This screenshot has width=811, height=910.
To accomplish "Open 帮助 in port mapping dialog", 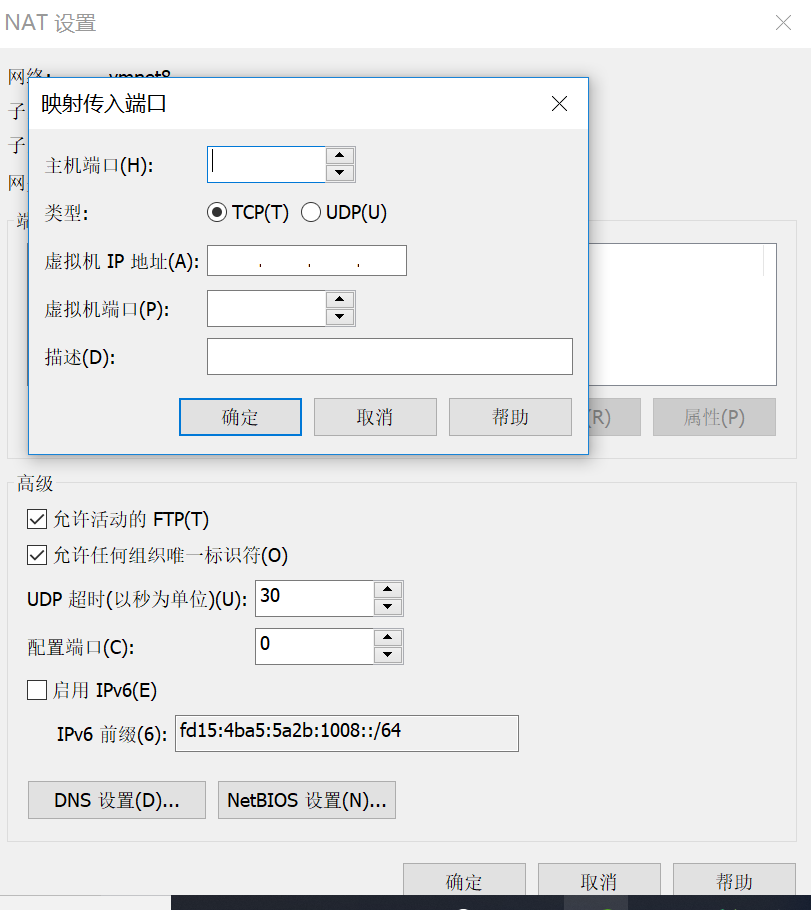I will click(510, 417).
